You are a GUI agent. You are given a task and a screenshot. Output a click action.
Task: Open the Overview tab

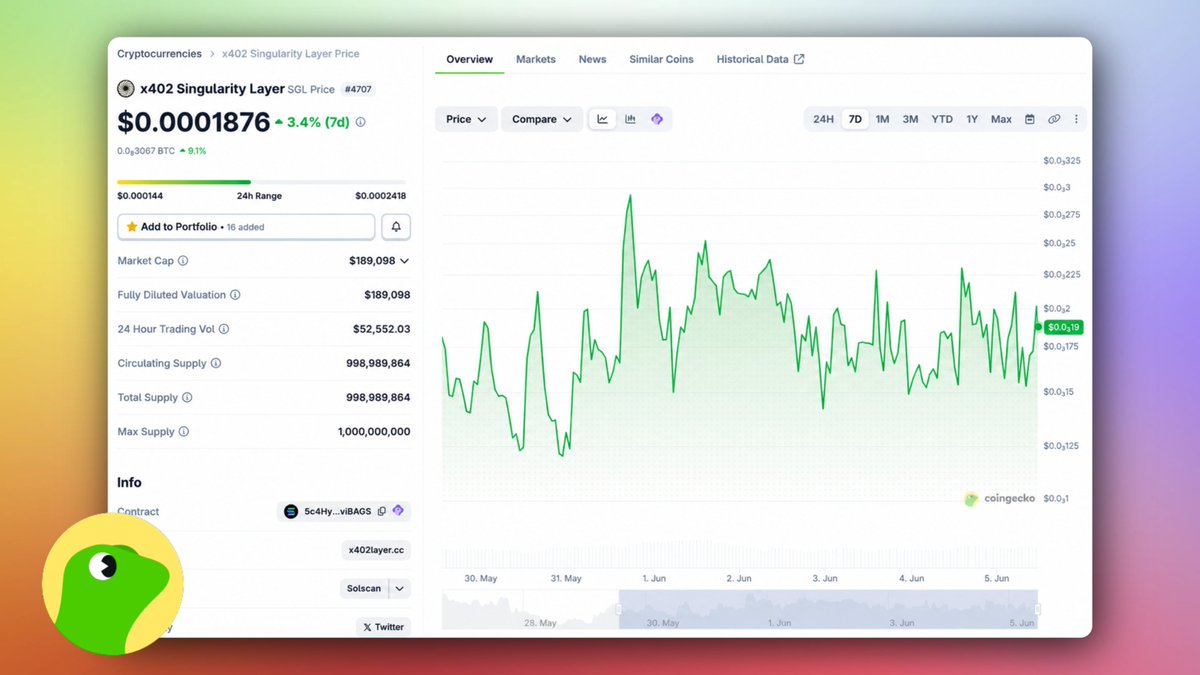point(469,59)
